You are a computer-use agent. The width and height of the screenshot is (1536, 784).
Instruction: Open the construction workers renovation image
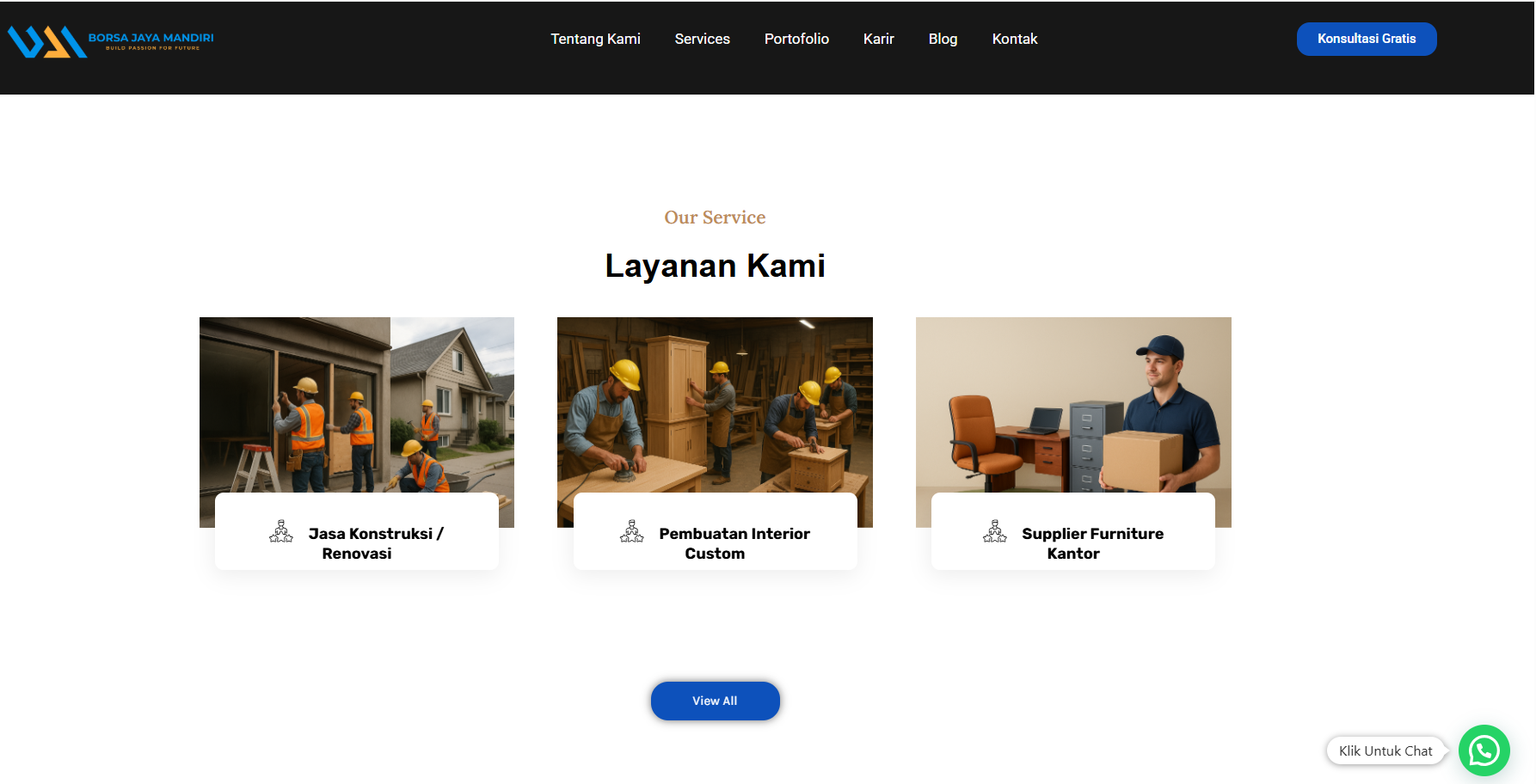pos(357,404)
